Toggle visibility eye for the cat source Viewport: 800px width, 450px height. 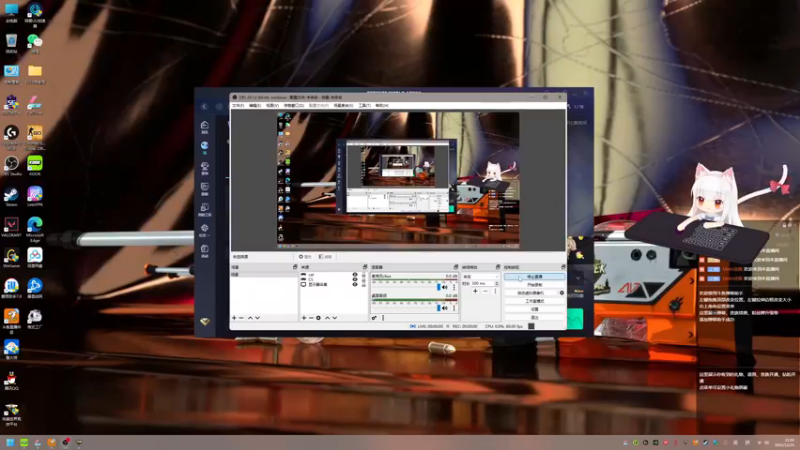(x=355, y=274)
